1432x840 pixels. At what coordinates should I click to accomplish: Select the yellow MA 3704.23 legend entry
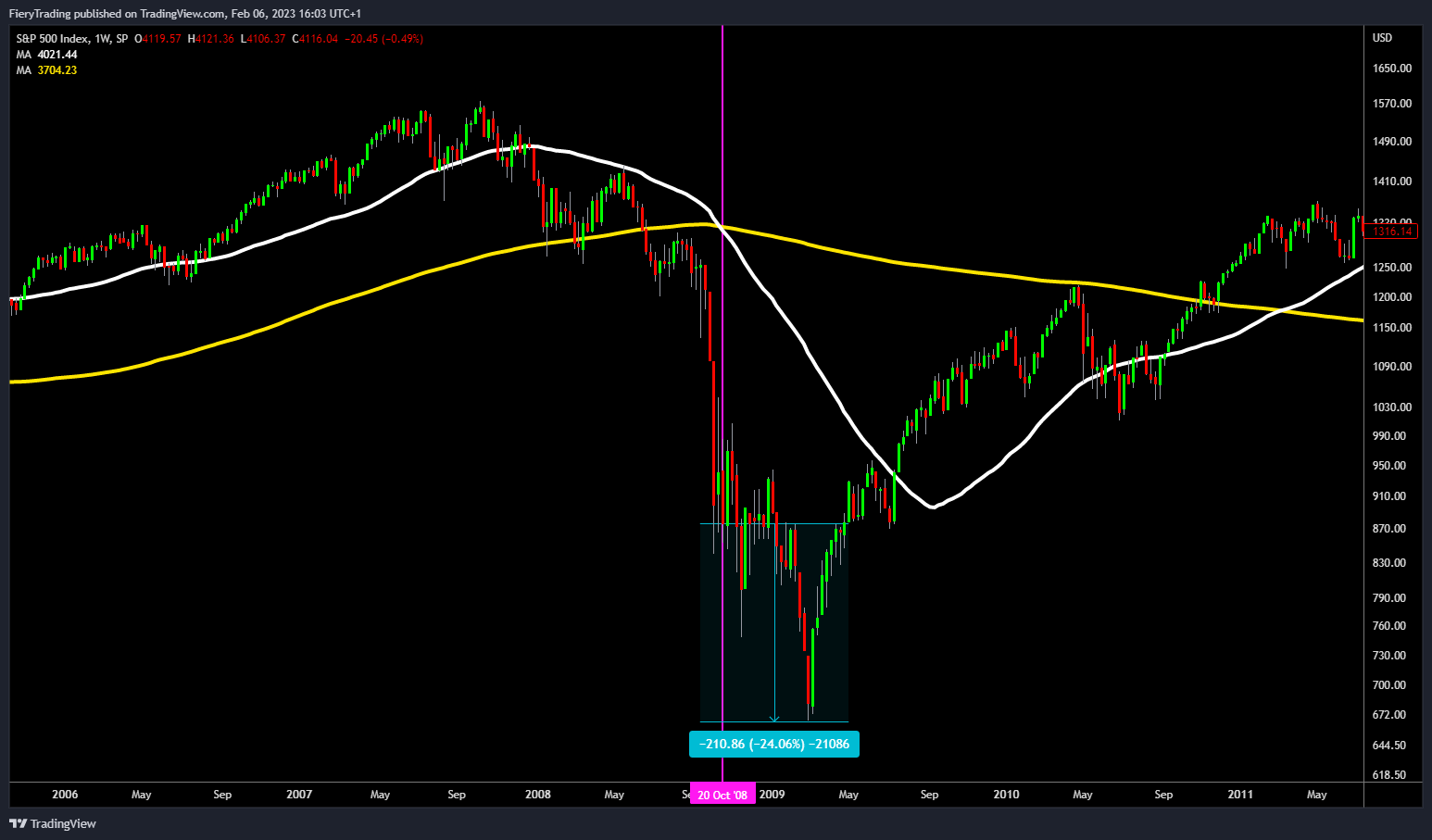(x=46, y=70)
